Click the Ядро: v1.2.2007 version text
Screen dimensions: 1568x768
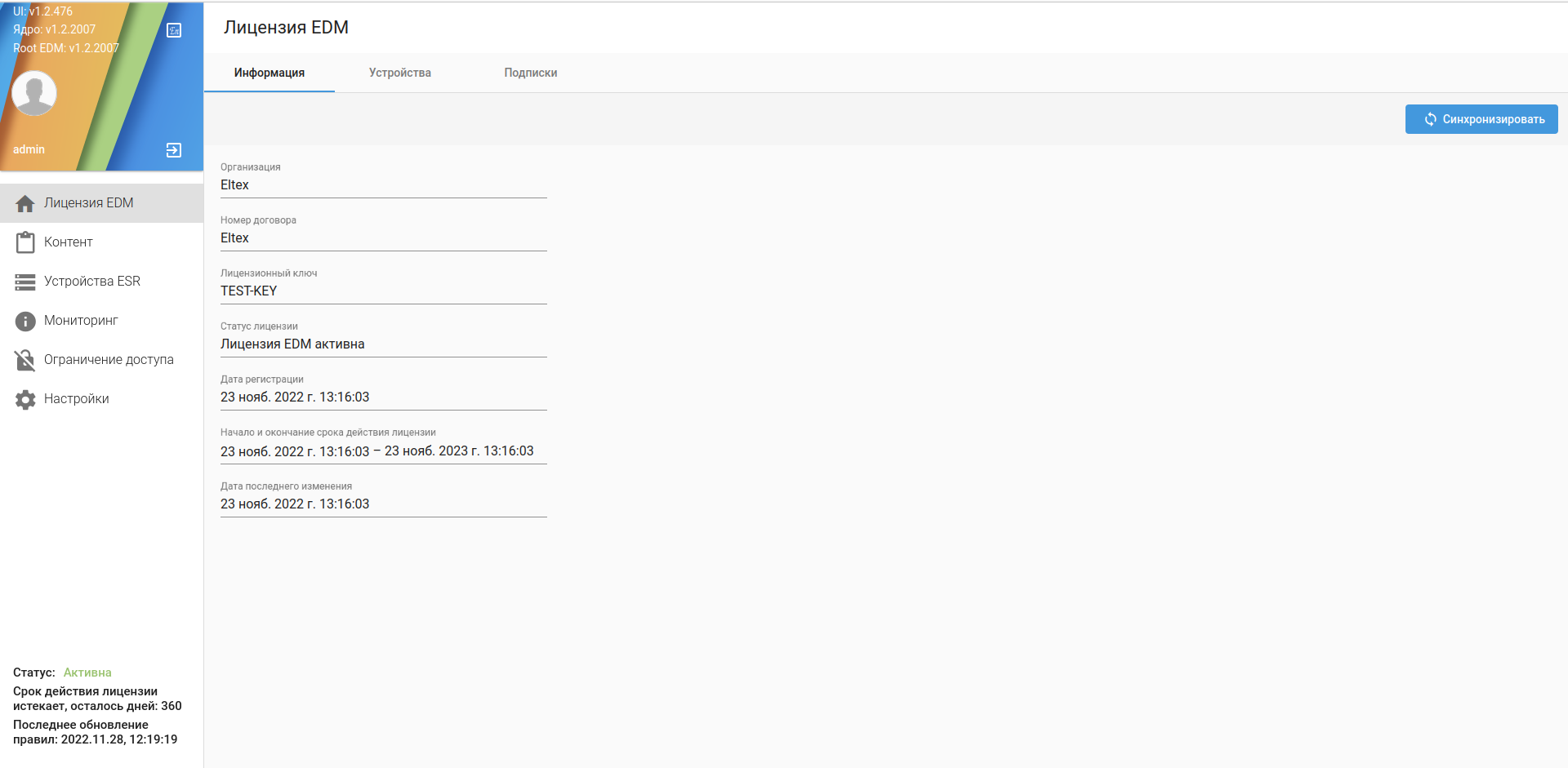tap(54, 29)
